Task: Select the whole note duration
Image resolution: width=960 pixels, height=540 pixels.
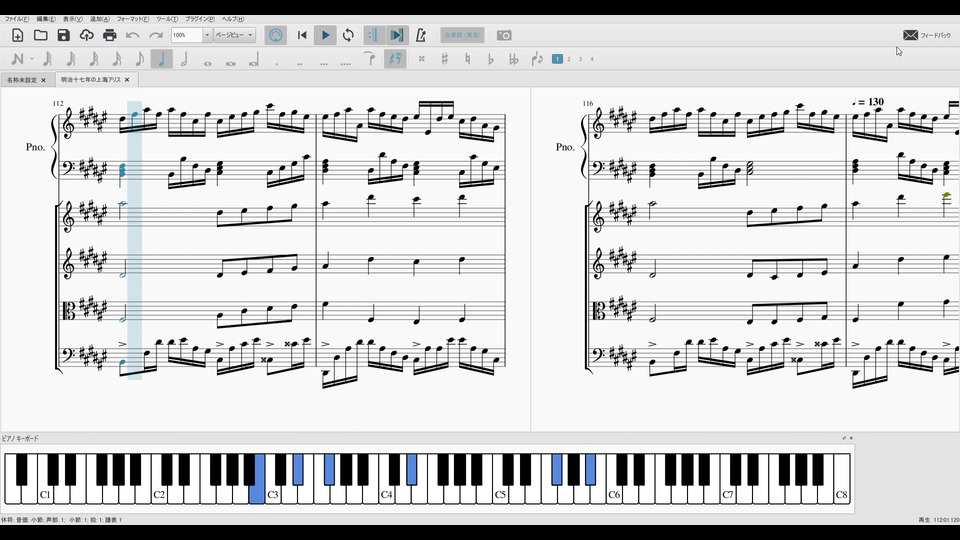Action: 208,62
